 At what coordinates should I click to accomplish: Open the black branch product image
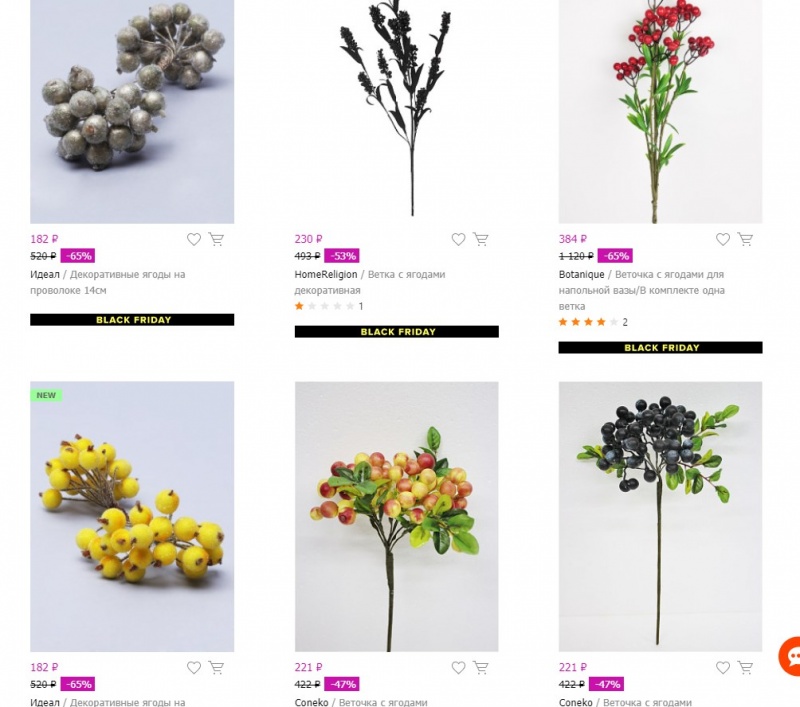click(396, 112)
